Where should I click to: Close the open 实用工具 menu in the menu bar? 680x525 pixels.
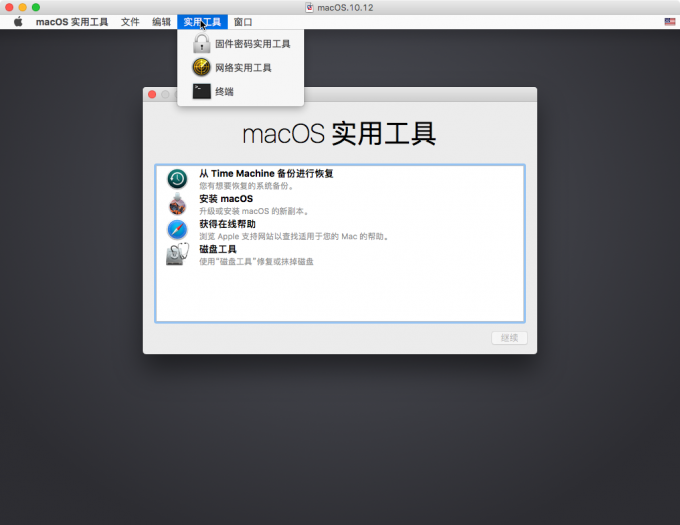point(202,22)
